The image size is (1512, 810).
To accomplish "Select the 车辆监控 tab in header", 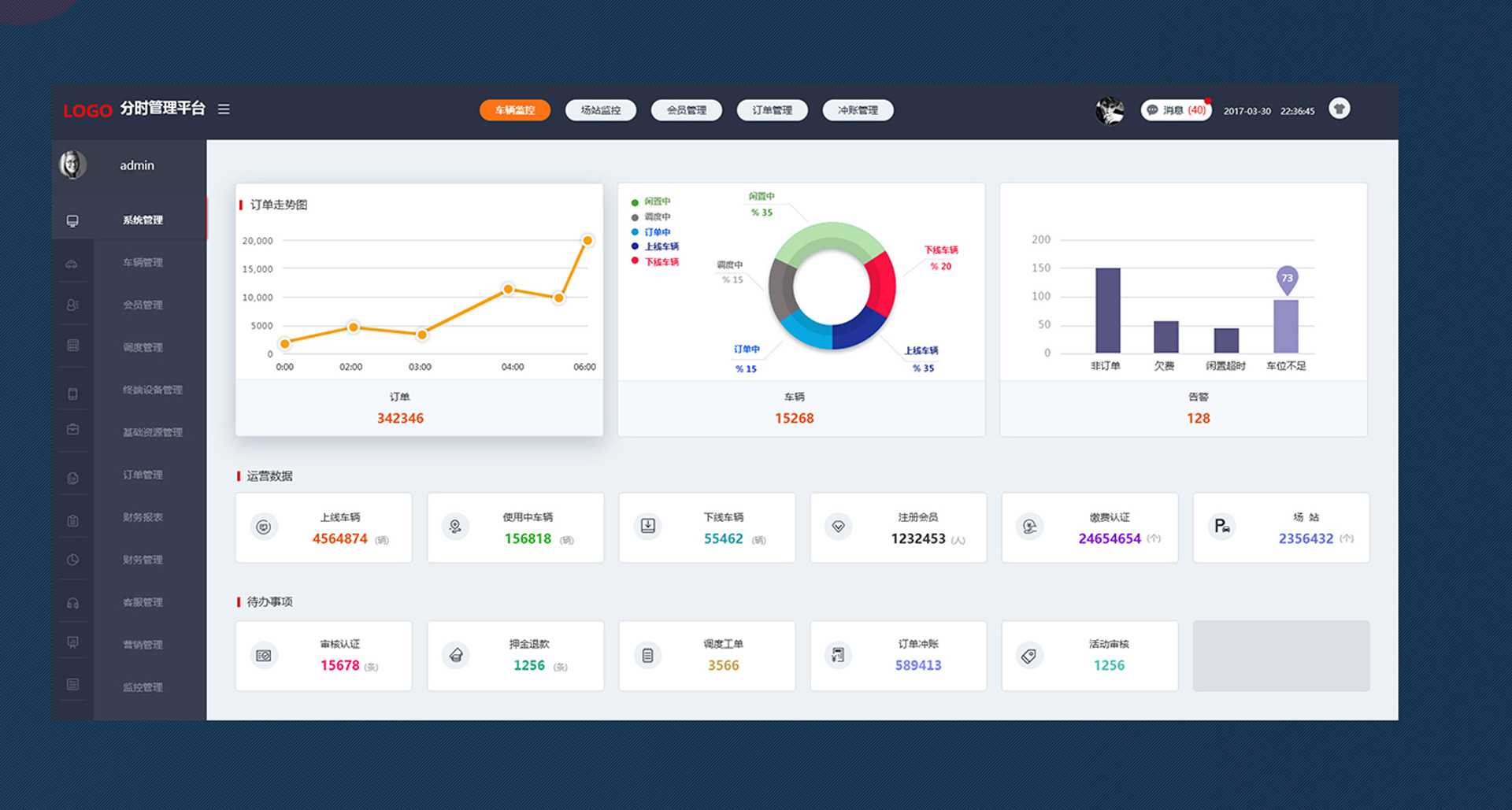I will pyautogui.click(x=515, y=110).
